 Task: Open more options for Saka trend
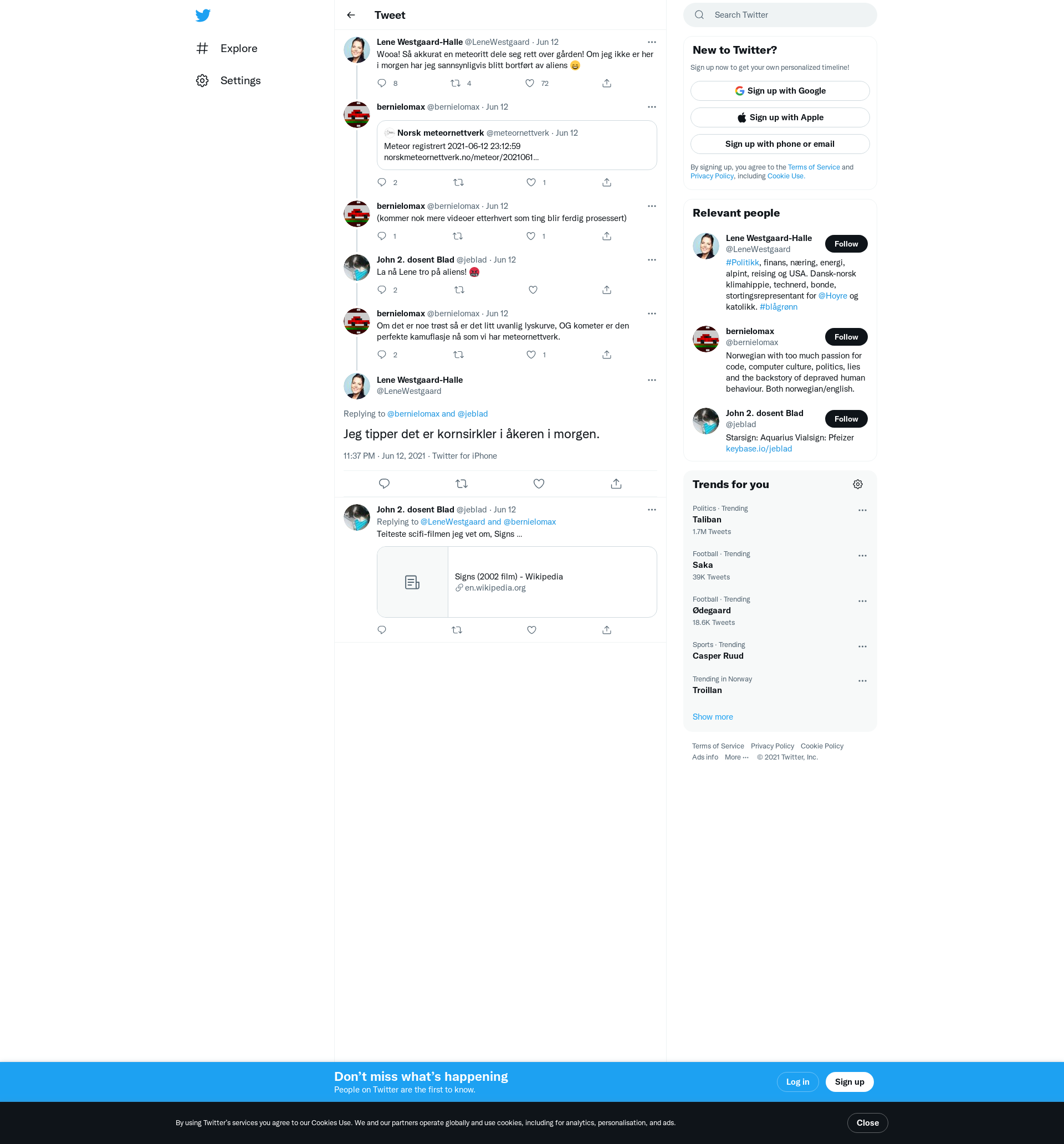862,556
